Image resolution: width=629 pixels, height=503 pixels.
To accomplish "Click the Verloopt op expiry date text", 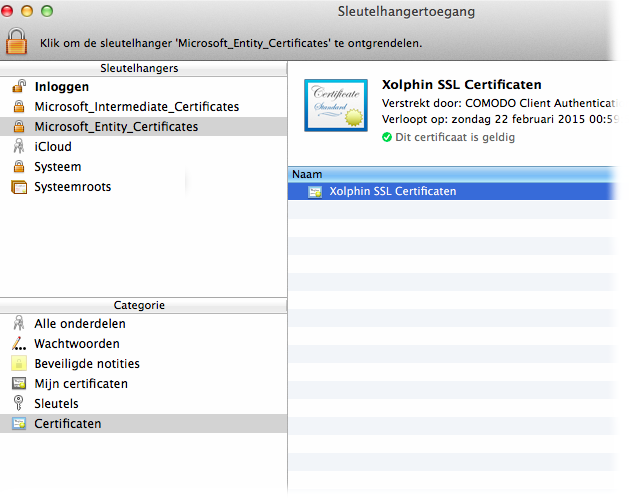I will pos(499,120).
